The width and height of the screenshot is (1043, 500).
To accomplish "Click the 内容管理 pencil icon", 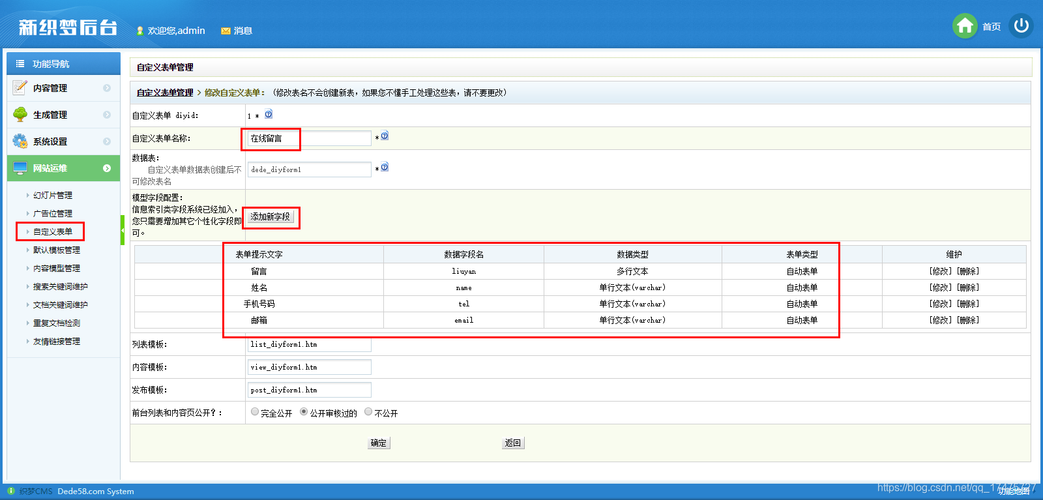I will point(20,88).
